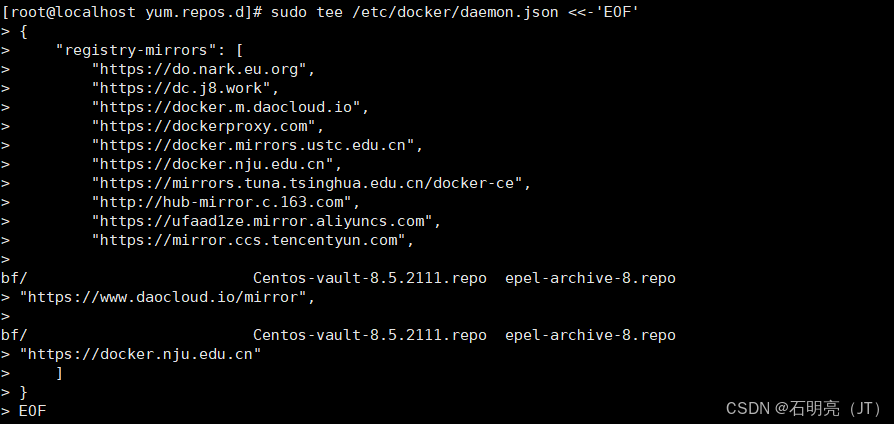Click the "registry-mirrors" key text
Image resolution: width=894 pixels, height=424 pixels.
click(x=136, y=50)
